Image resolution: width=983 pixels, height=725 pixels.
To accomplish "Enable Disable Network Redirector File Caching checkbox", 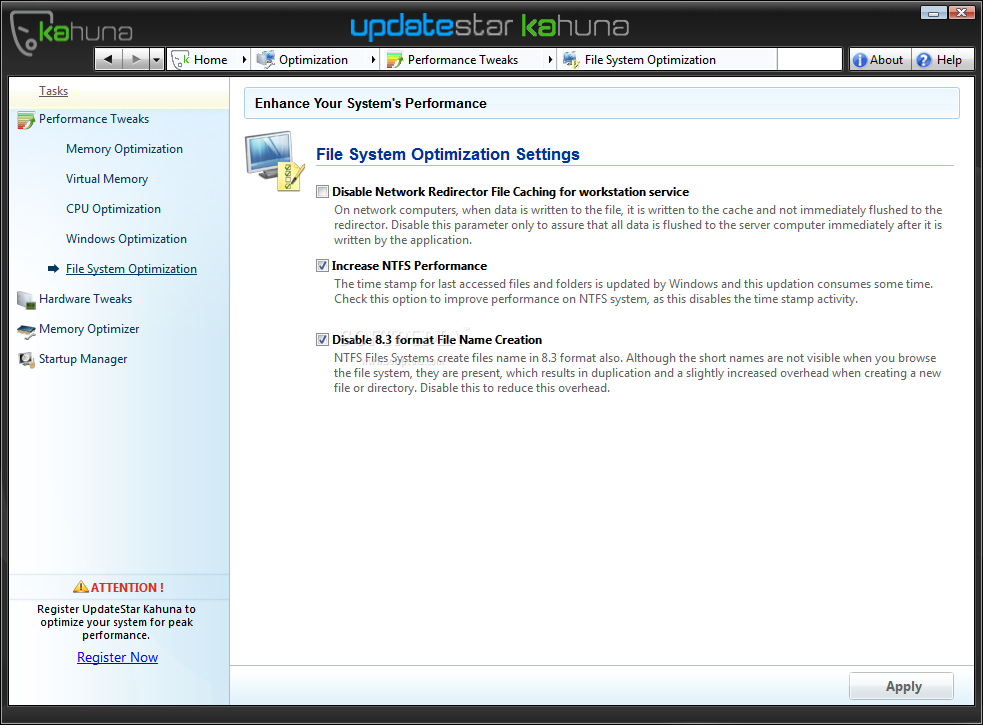I will [x=322, y=192].
